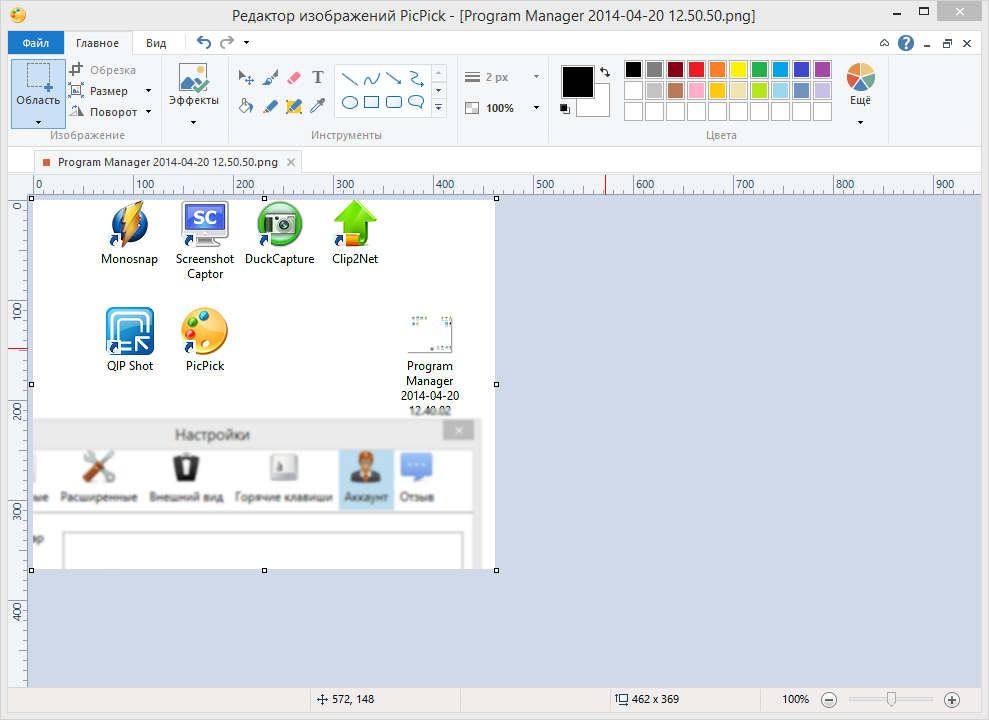This screenshot has width=989, height=720.
Task: Choose the arrow line shape
Action: tap(394, 79)
